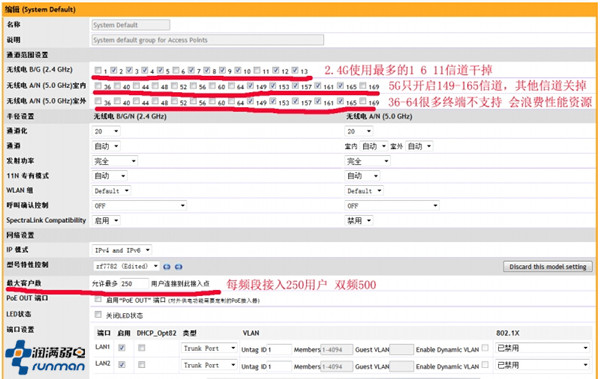Image resolution: width=600 pixels, height=379 pixels.
Task: Tick LAN1 Enable Dynamic VLAN checkbox
Action: pos(485,348)
